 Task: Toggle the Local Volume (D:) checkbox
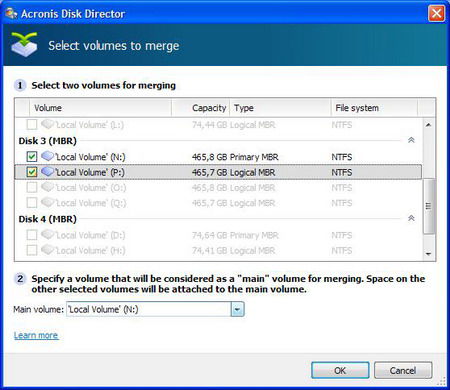(32, 235)
